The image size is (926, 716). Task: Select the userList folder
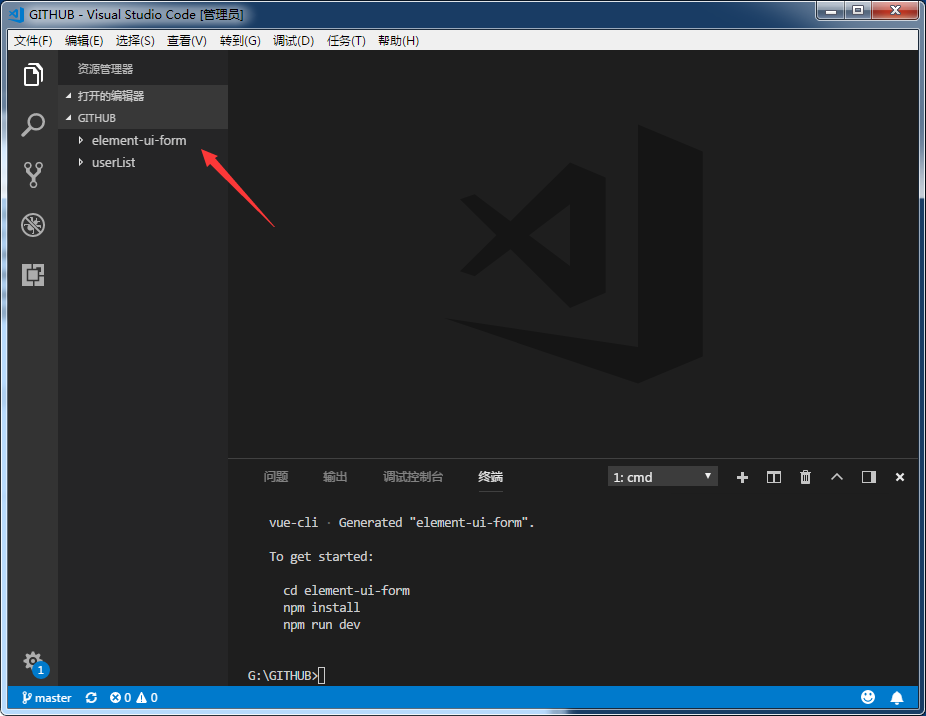[113, 162]
